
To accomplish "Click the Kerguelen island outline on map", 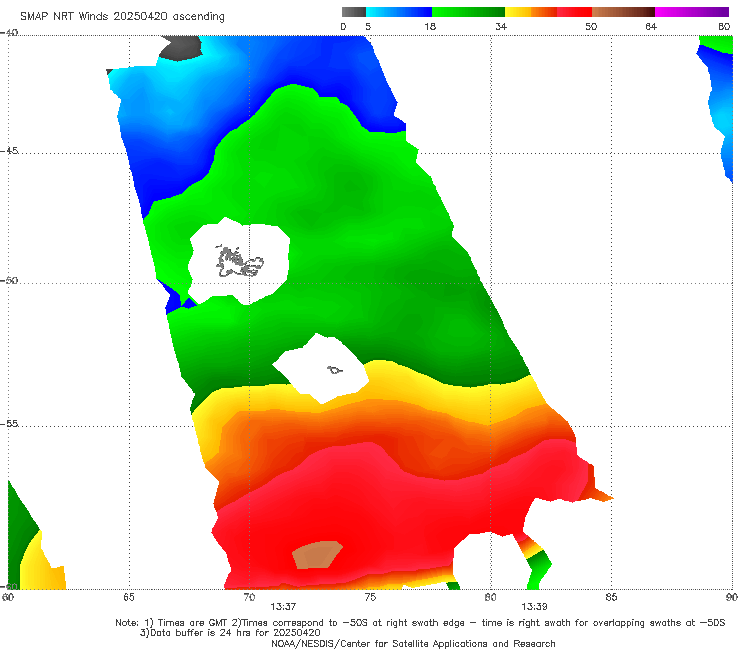I will [239, 261].
